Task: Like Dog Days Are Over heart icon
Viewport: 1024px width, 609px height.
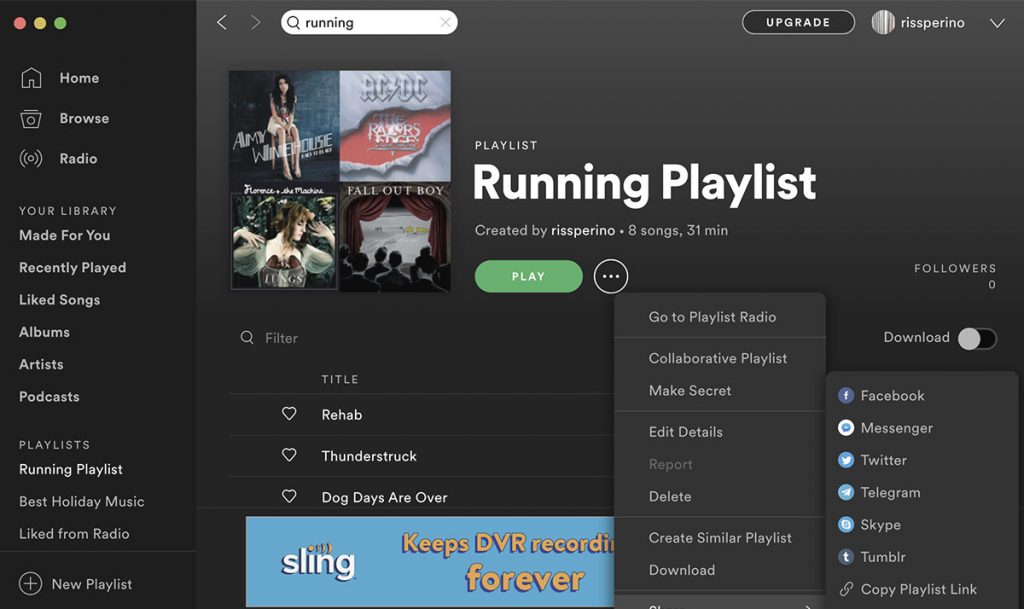Action: [289, 496]
